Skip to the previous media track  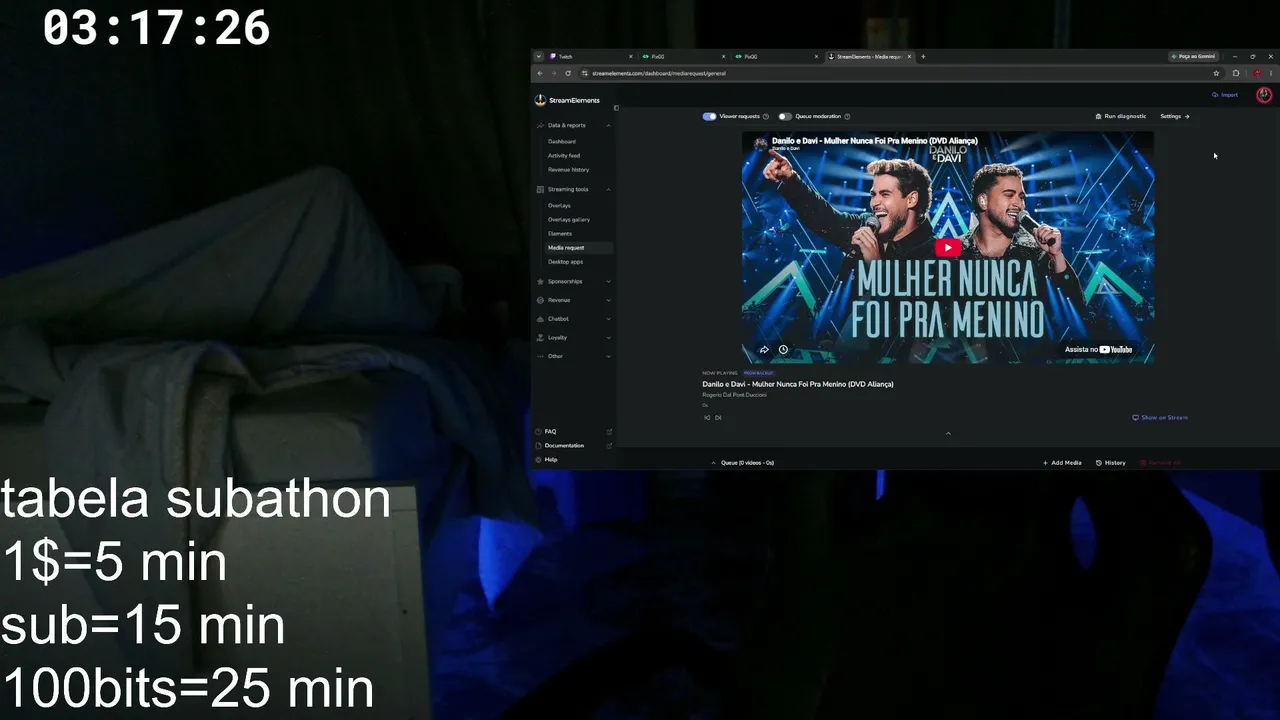707,418
